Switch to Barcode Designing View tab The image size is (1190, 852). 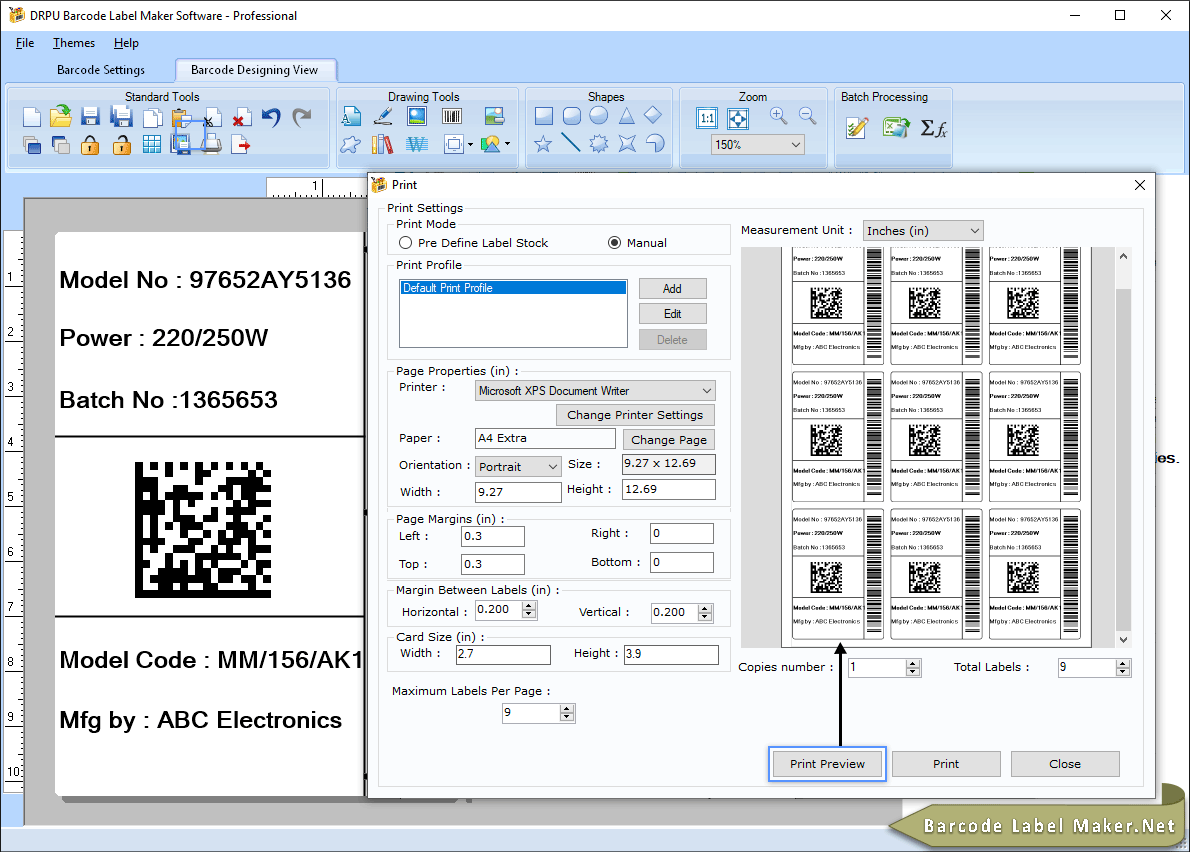coord(255,70)
